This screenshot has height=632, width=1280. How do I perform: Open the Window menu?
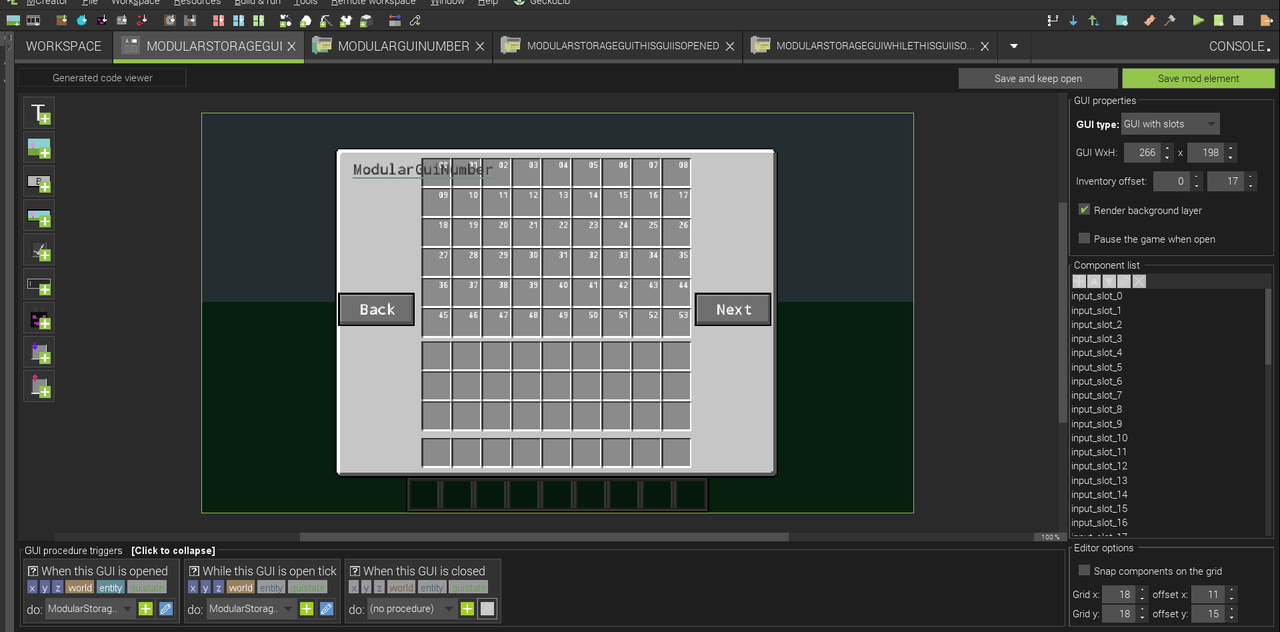point(447,3)
